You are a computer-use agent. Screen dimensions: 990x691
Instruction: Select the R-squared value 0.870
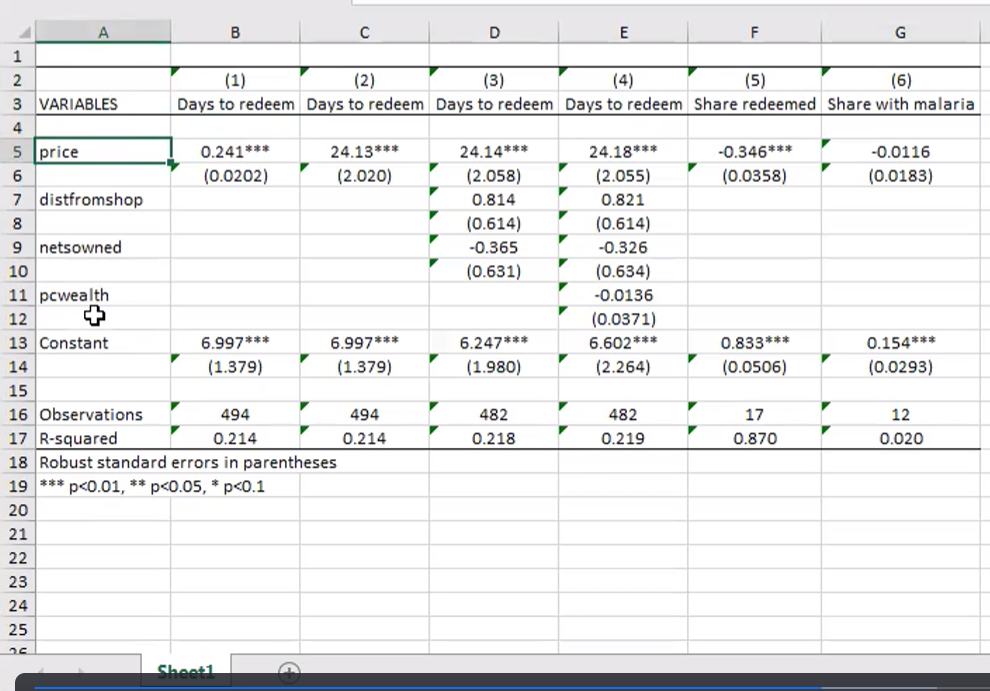click(754, 438)
